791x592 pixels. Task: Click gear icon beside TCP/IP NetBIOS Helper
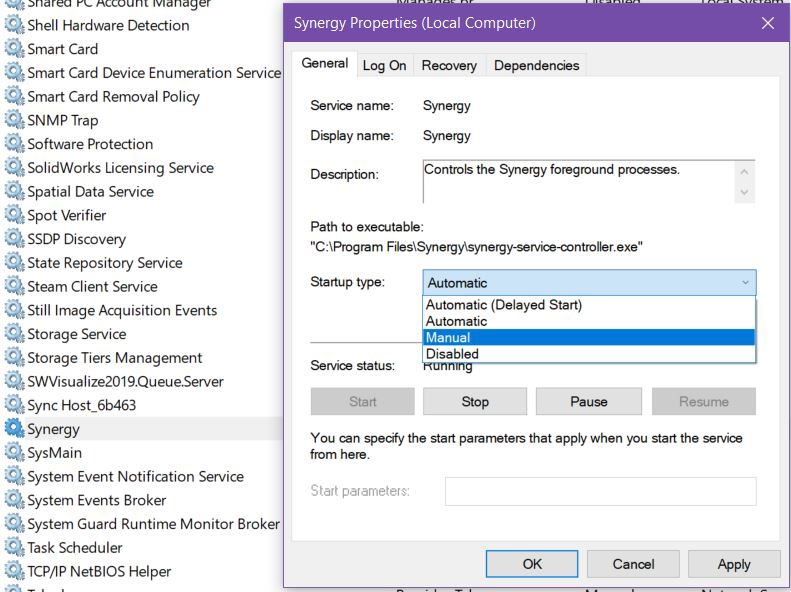tap(14, 571)
